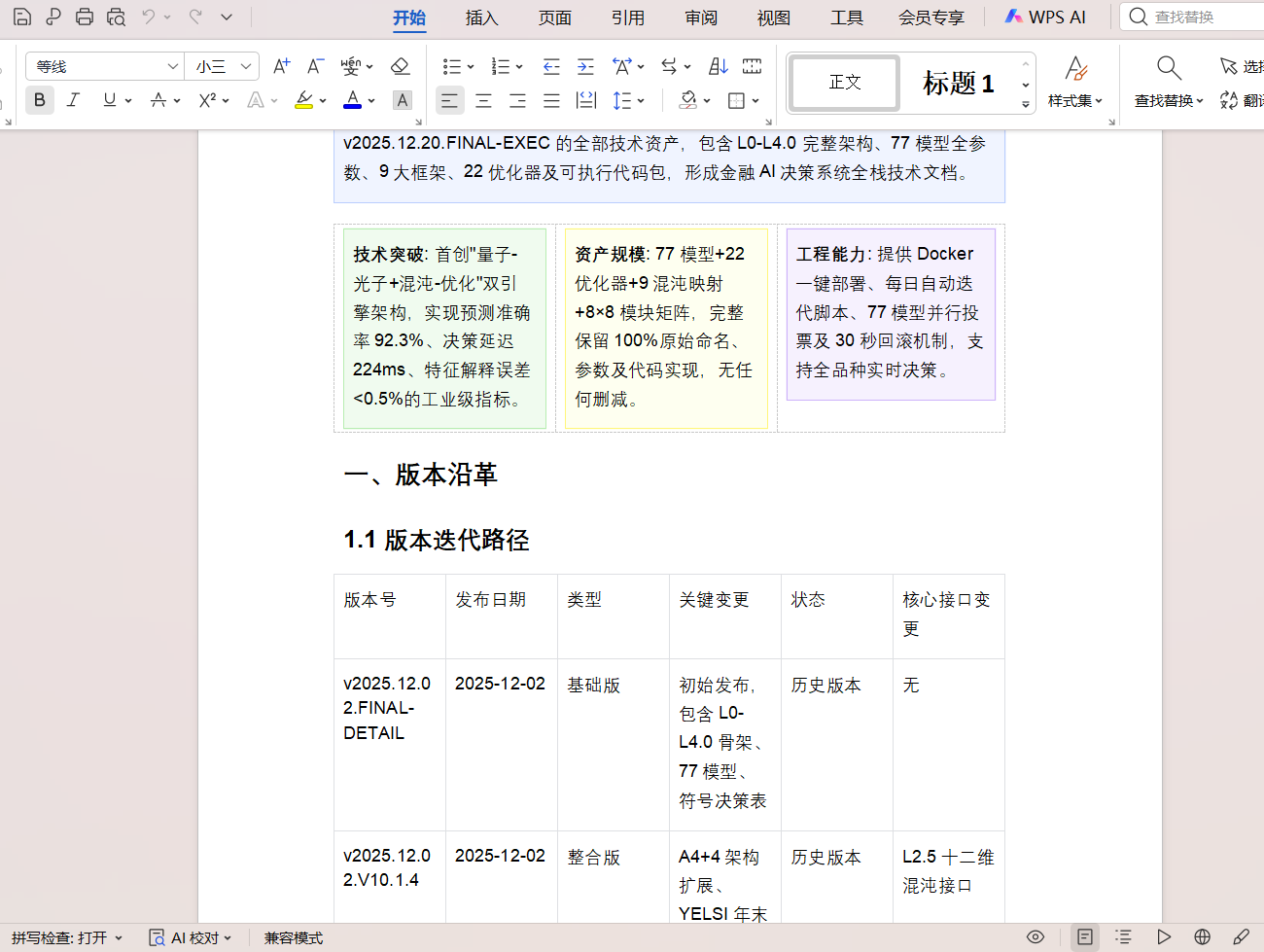The width and height of the screenshot is (1264, 952).
Task: Open the 页面 tab
Action: tap(555, 18)
